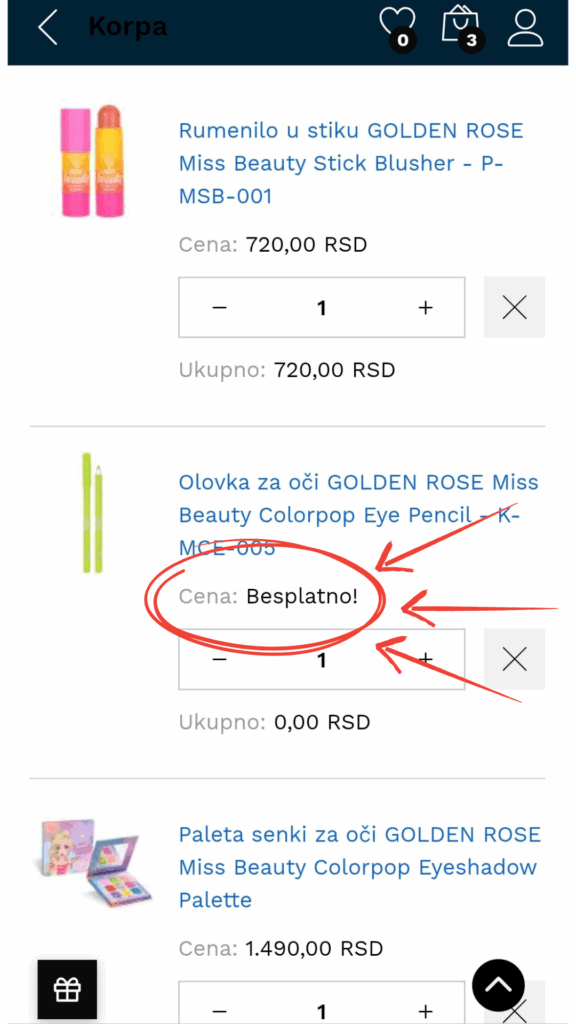Screen dimensions: 576x1024
Task: Click the scroll-to-top arrow button
Action: pyautogui.click(x=498, y=985)
